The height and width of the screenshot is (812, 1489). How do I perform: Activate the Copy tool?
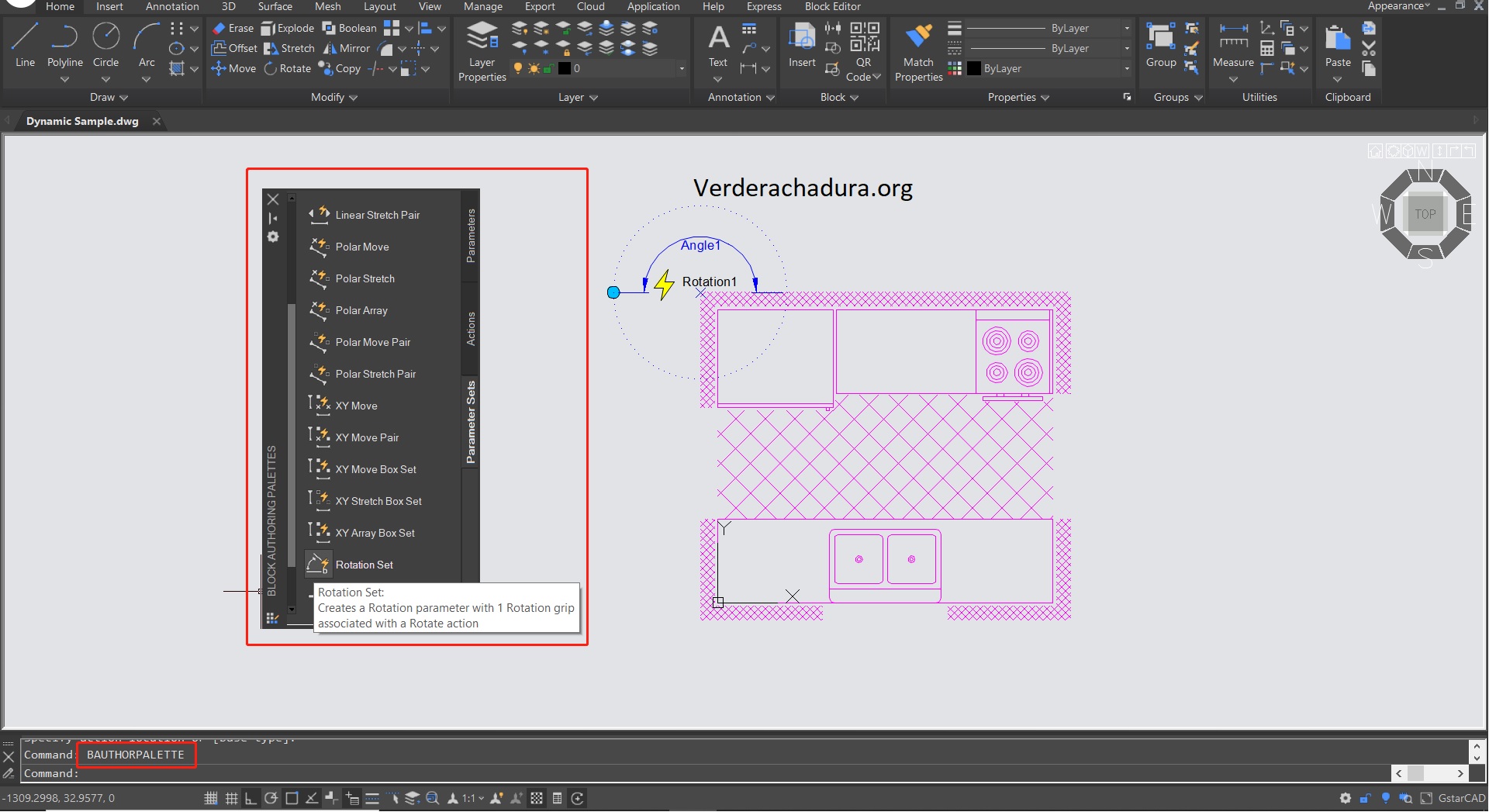coord(340,68)
